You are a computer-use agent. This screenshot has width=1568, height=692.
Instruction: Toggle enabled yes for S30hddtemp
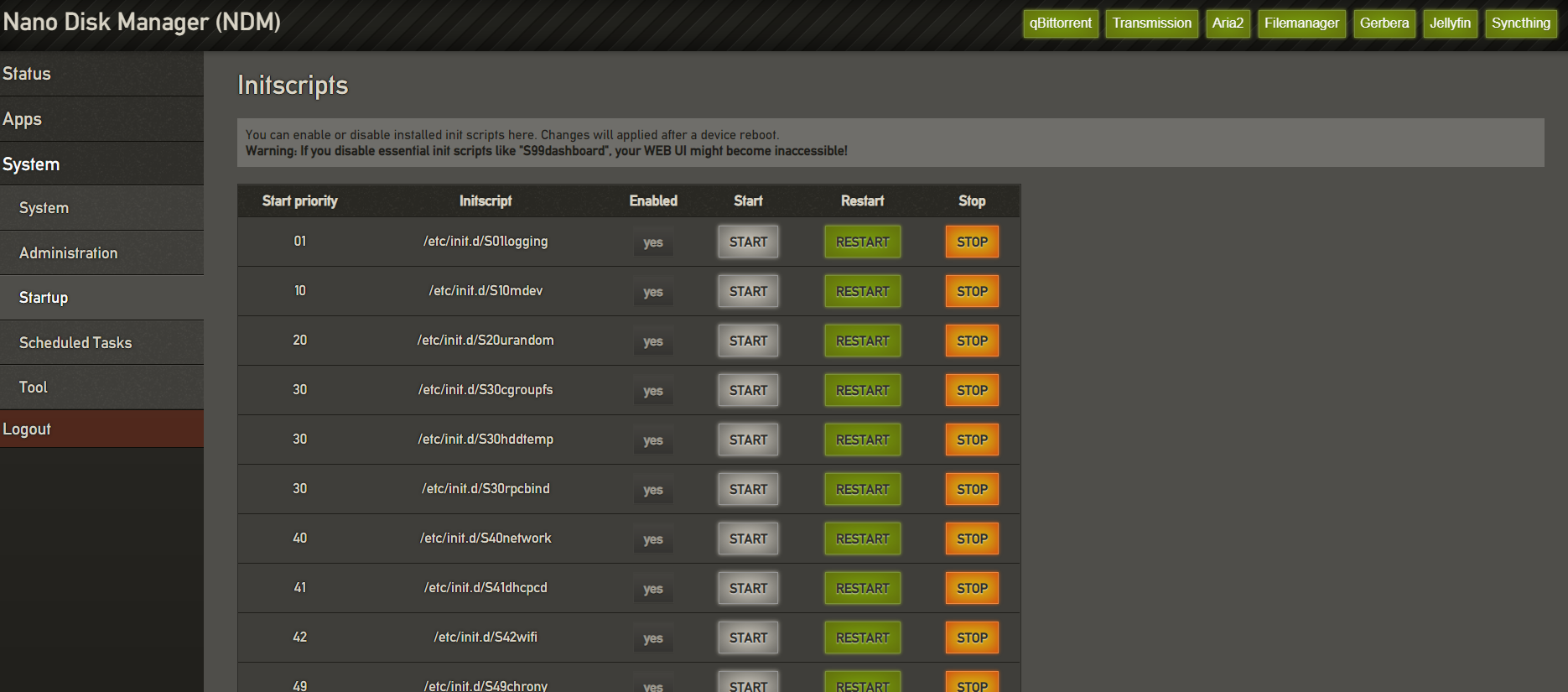tap(653, 440)
